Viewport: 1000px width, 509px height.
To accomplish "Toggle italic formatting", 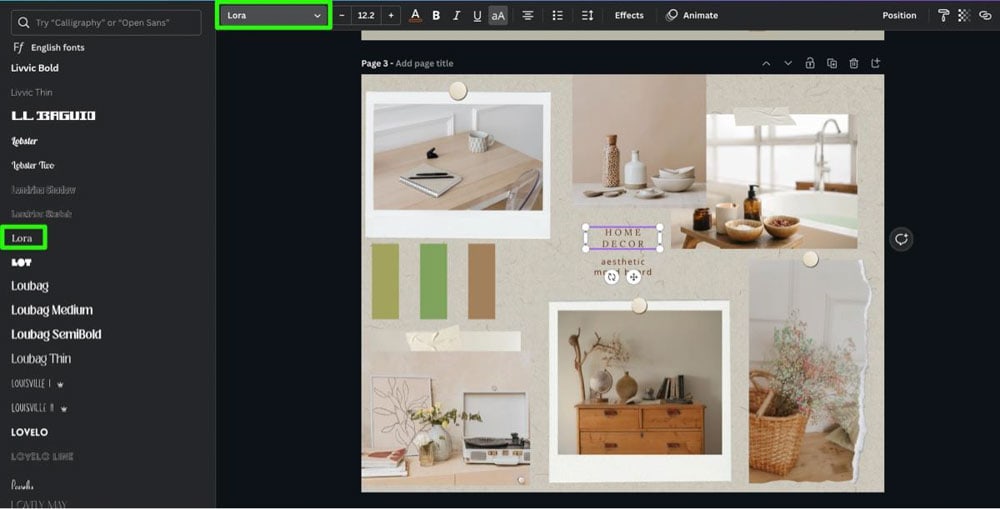I will click(x=456, y=15).
